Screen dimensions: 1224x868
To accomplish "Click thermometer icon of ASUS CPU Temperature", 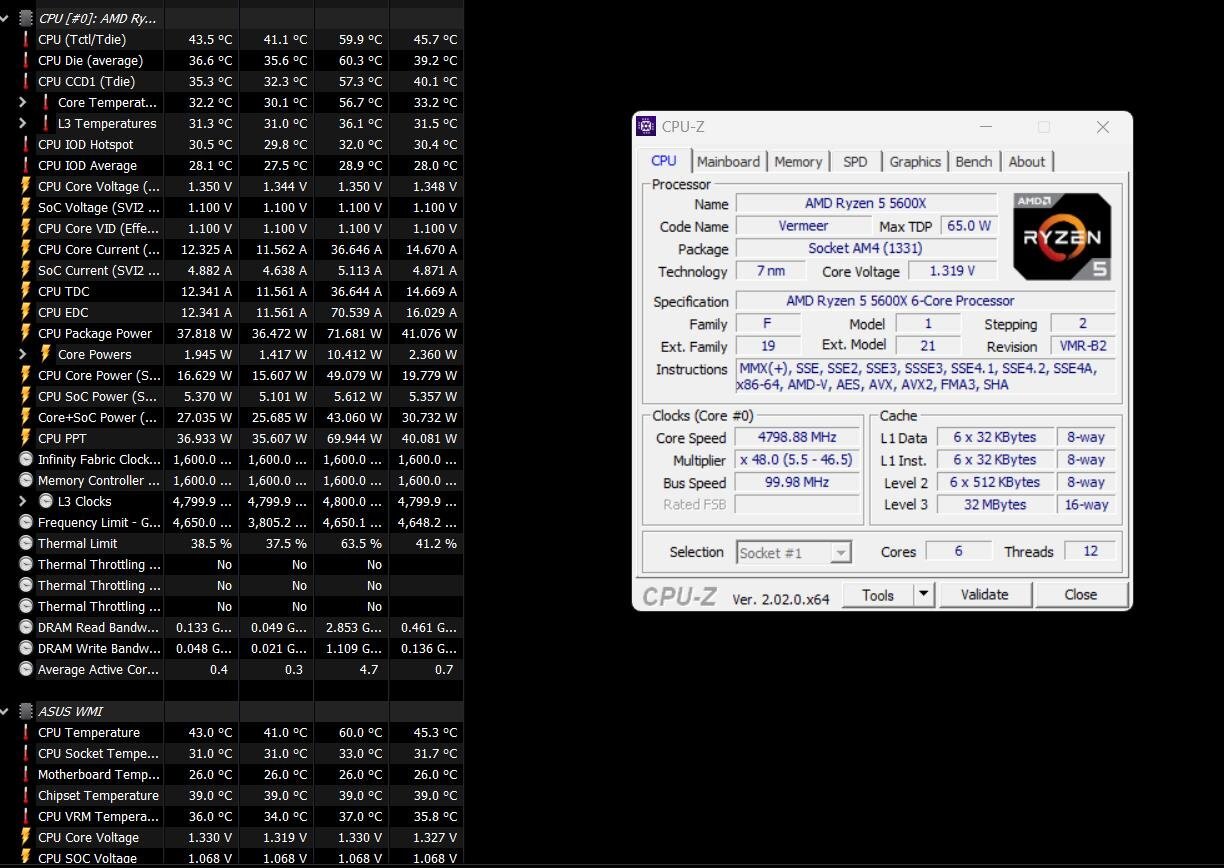I will [26, 732].
